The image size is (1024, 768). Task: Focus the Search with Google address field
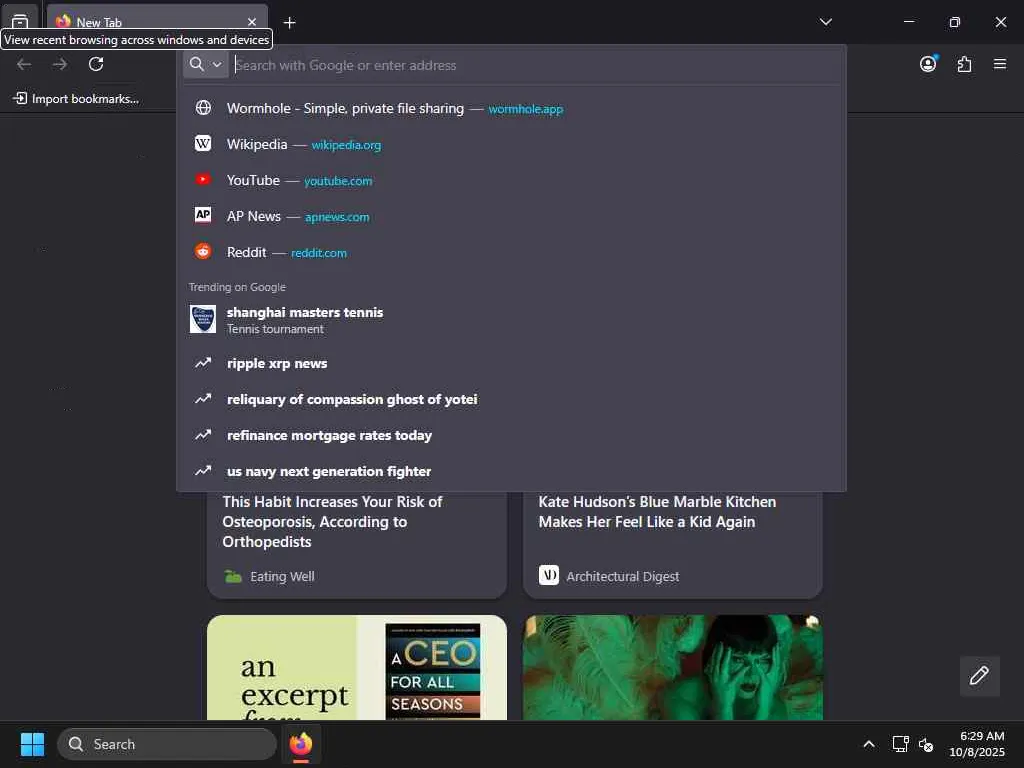click(536, 65)
